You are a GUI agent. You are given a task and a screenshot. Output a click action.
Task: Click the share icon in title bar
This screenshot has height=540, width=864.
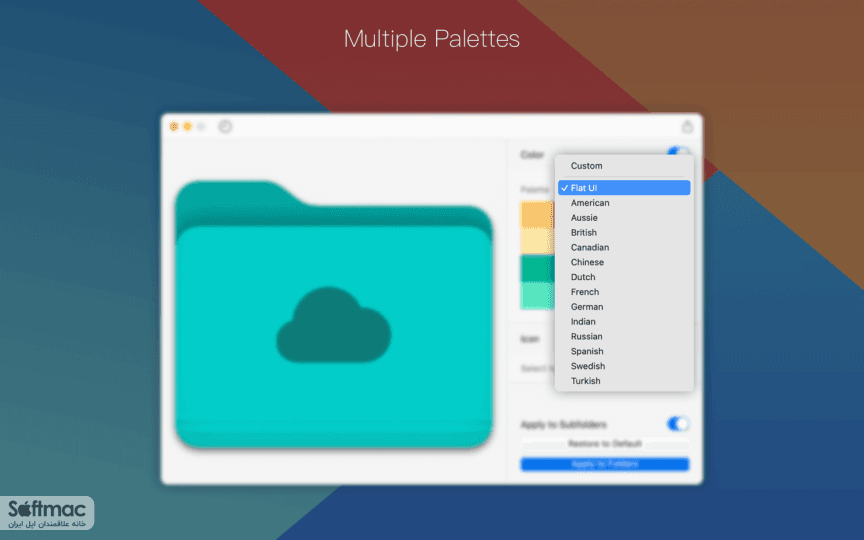click(x=687, y=127)
